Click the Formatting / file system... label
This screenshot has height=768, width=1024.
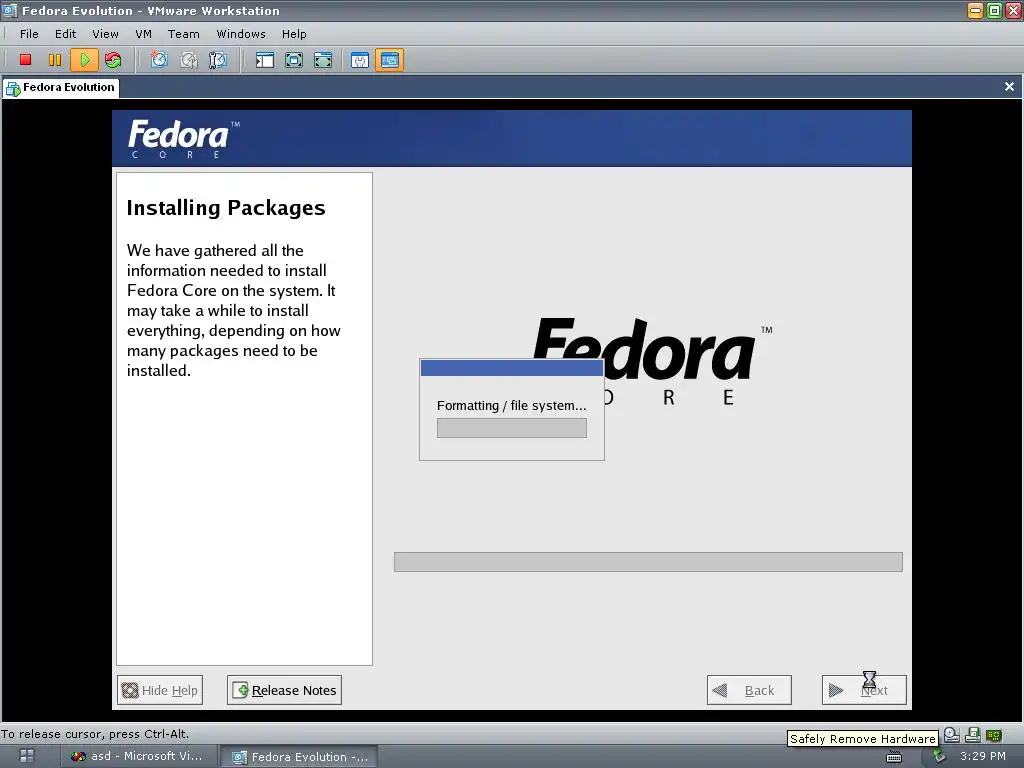512,406
